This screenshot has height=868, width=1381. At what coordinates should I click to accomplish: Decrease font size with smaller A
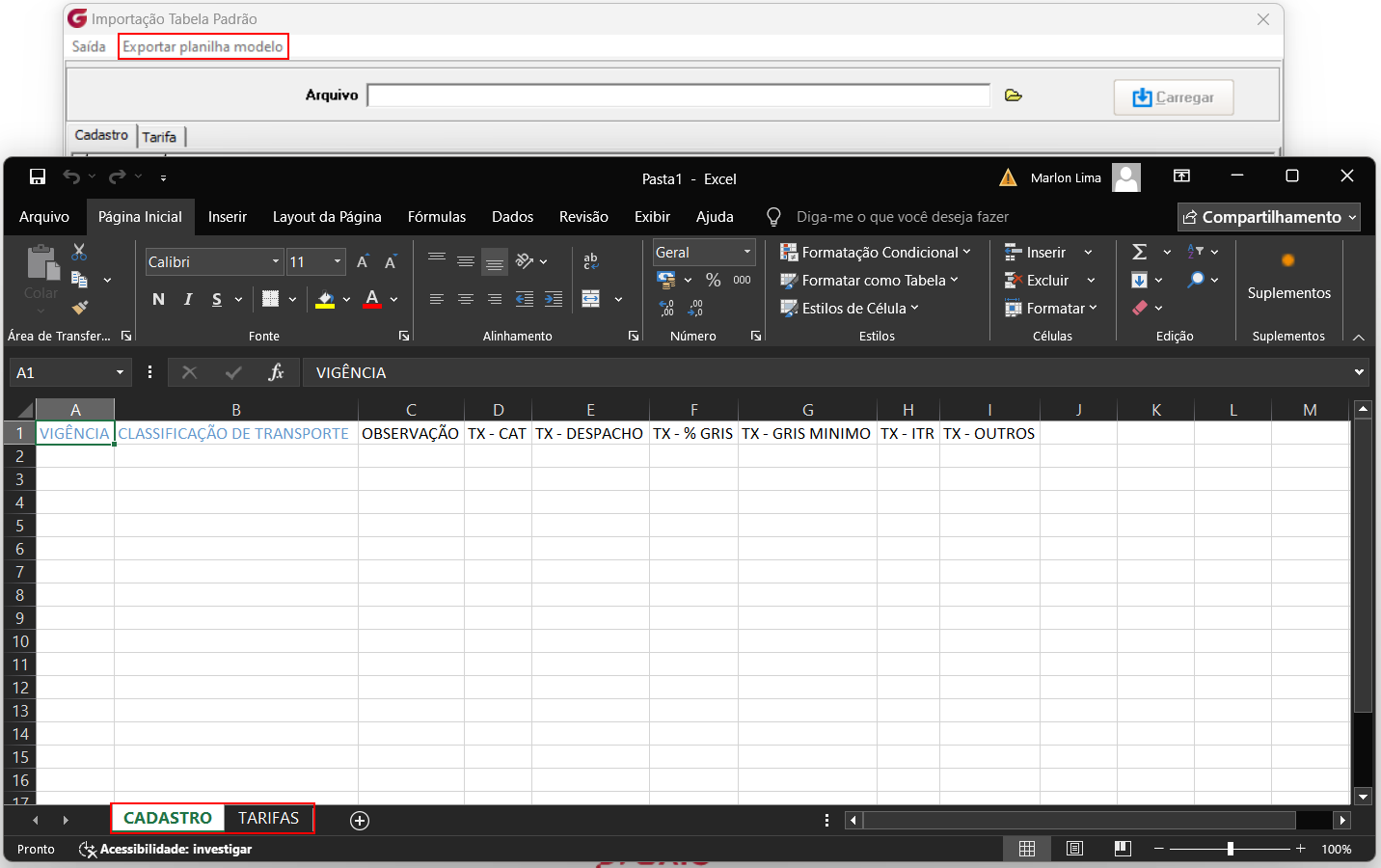pyautogui.click(x=391, y=261)
